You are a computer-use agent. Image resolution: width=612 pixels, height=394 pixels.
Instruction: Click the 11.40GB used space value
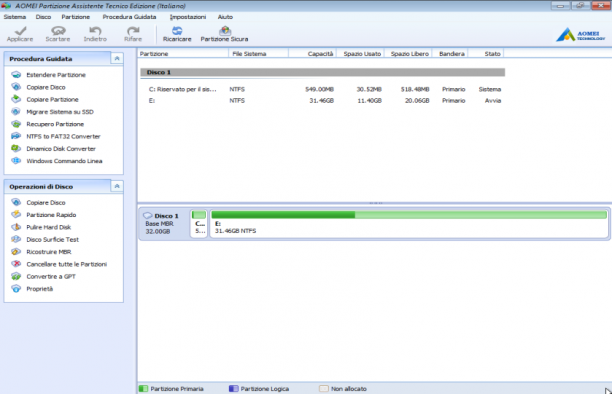369,100
